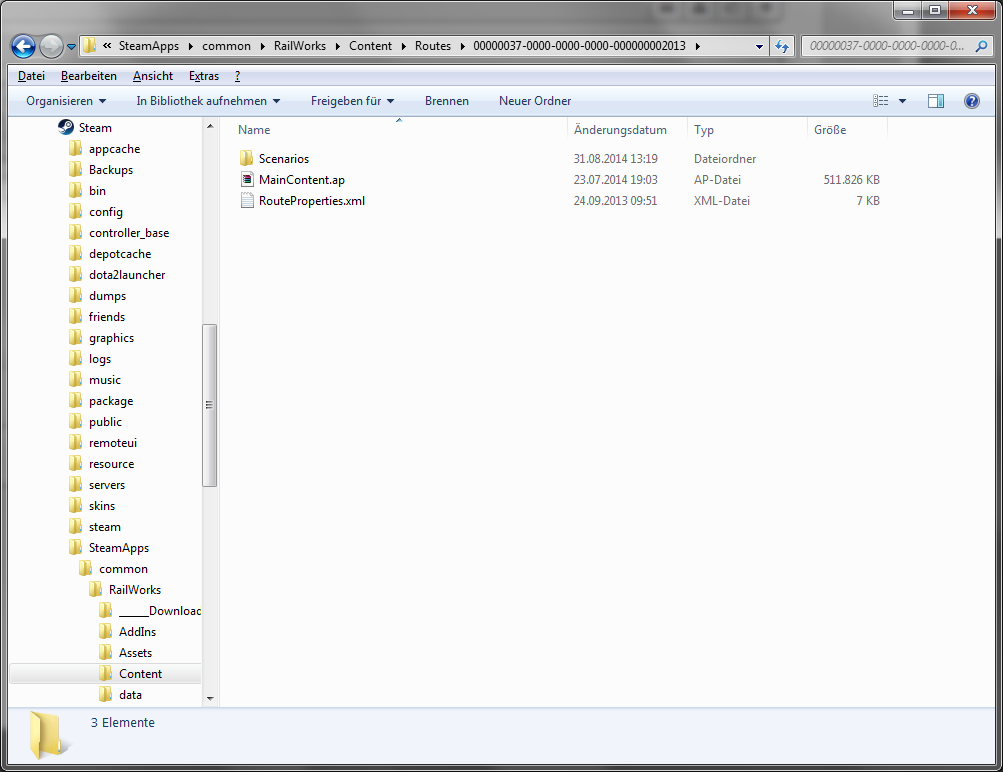The width and height of the screenshot is (1003, 772).
Task: Select RailWorks in the address breadcrumb
Action: (300, 46)
